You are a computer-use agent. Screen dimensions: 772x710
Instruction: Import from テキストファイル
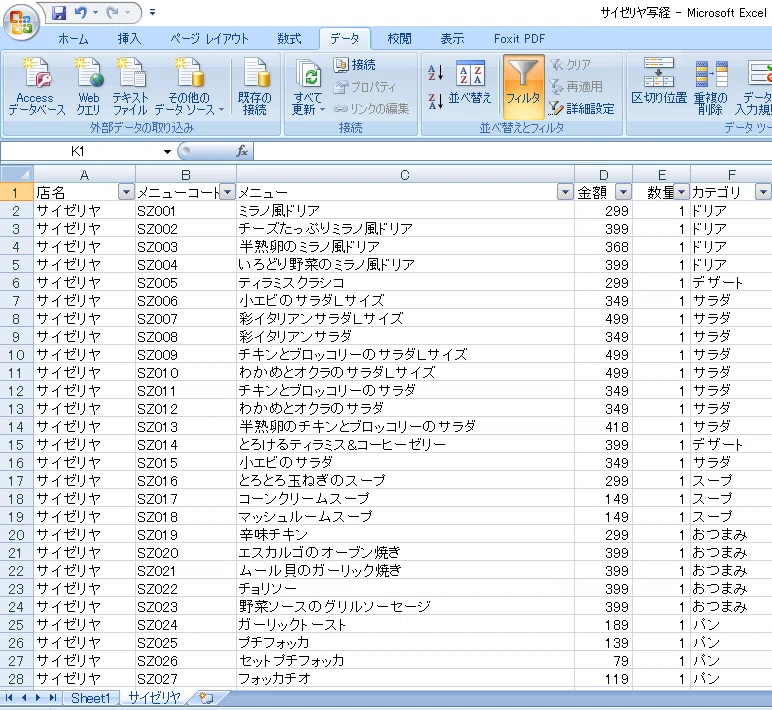(130, 87)
